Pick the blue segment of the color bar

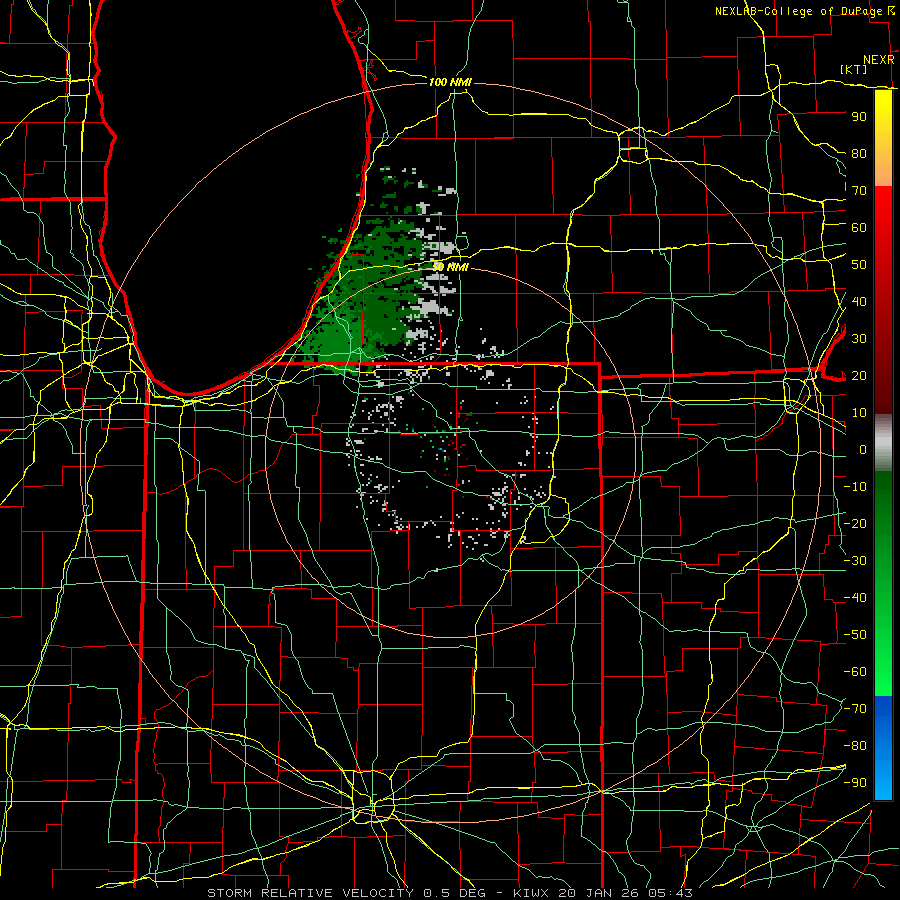coord(883,748)
